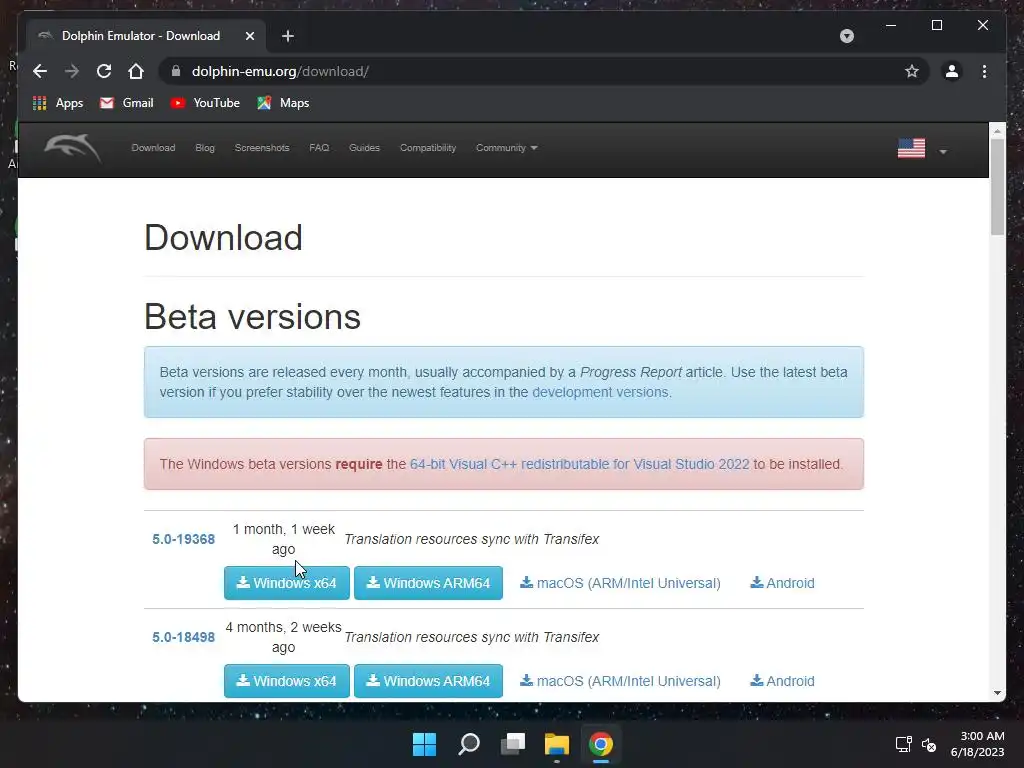Click the browser forward arrow

pyautogui.click(x=72, y=71)
